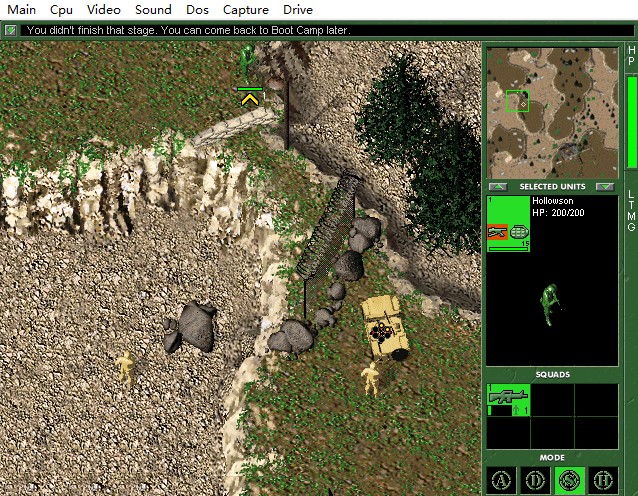Viewport: 638px width, 496px height.
Task: Click the soldier portrait in unit panel
Action: coord(551,304)
